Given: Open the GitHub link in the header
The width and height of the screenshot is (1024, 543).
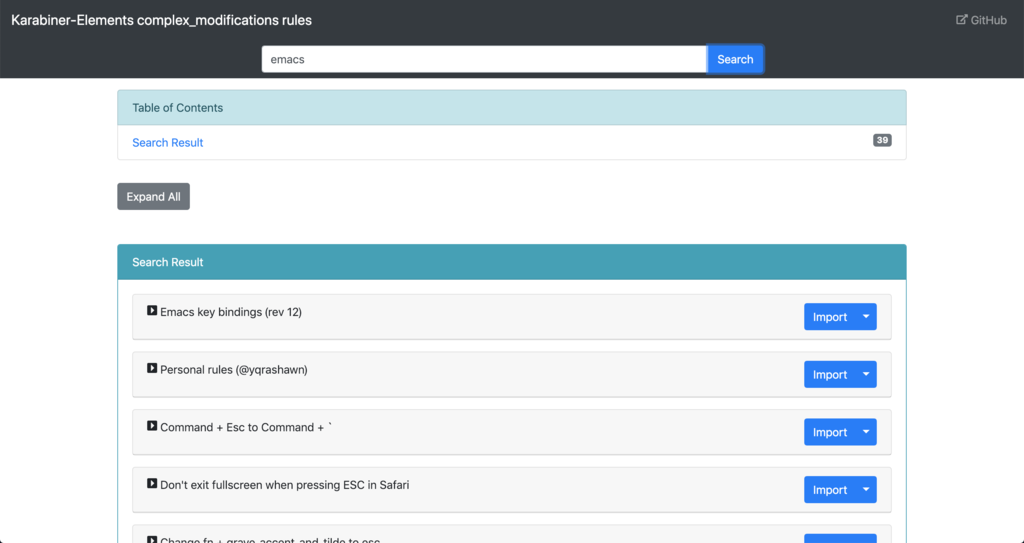Looking at the screenshot, I should click(x=982, y=20).
